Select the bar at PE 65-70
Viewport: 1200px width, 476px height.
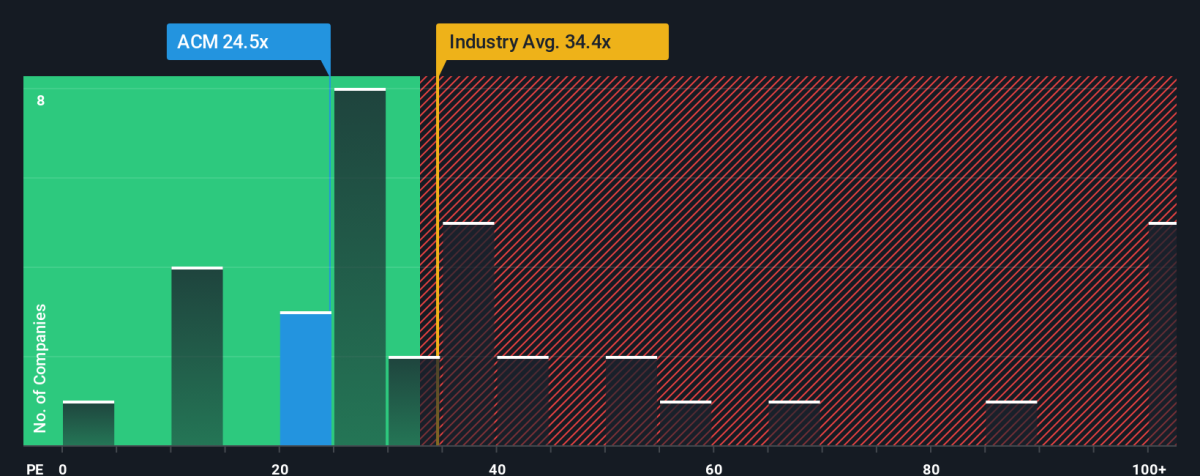click(794, 424)
